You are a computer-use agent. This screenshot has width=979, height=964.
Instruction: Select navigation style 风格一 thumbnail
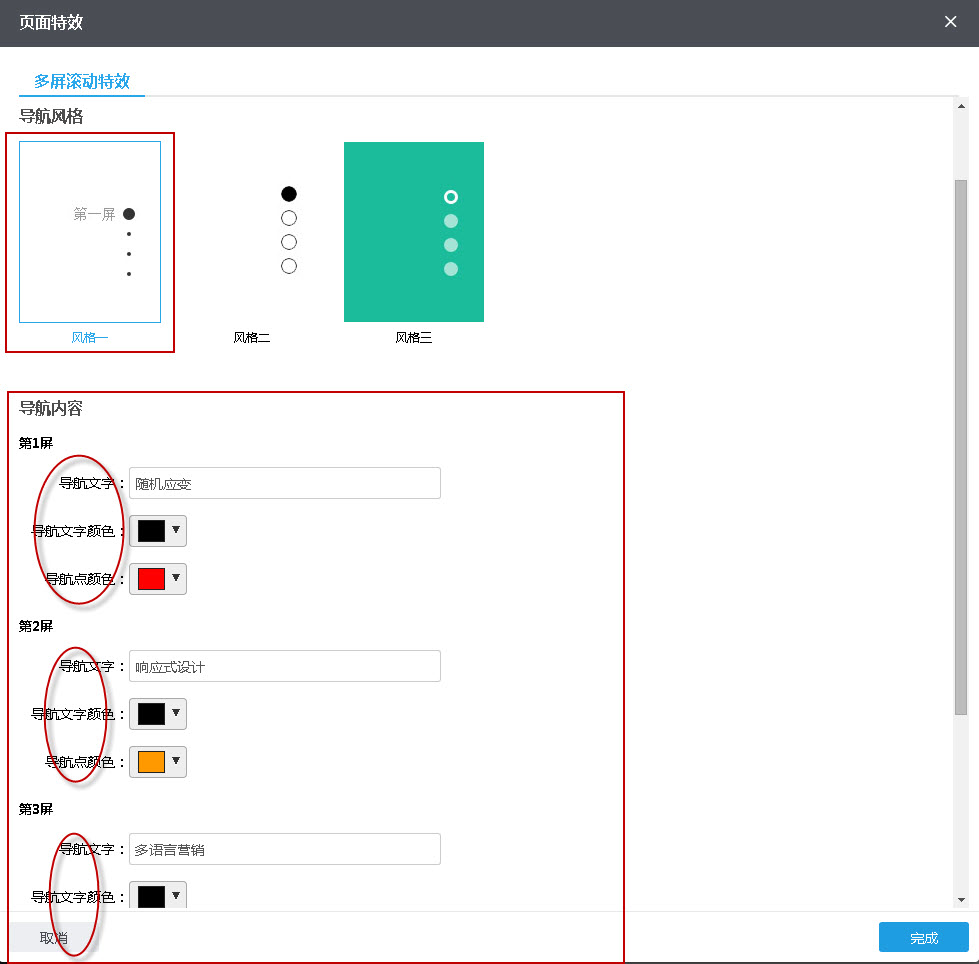tap(90, 231)
